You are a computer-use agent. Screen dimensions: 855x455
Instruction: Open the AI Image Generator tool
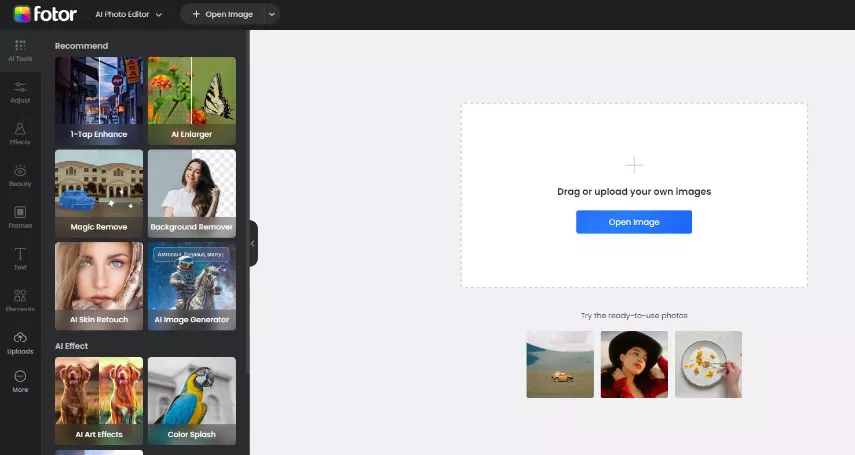(192, 286)
